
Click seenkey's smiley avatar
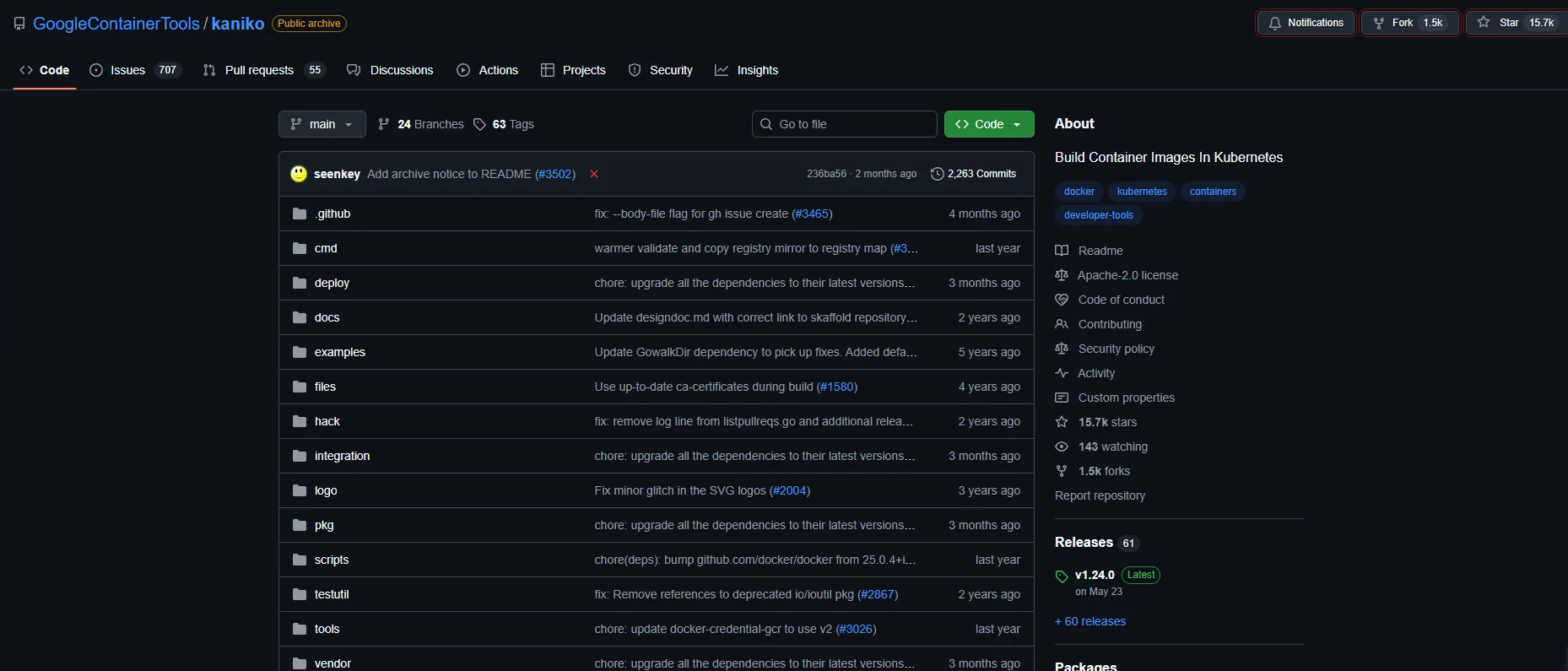(299, 174)
